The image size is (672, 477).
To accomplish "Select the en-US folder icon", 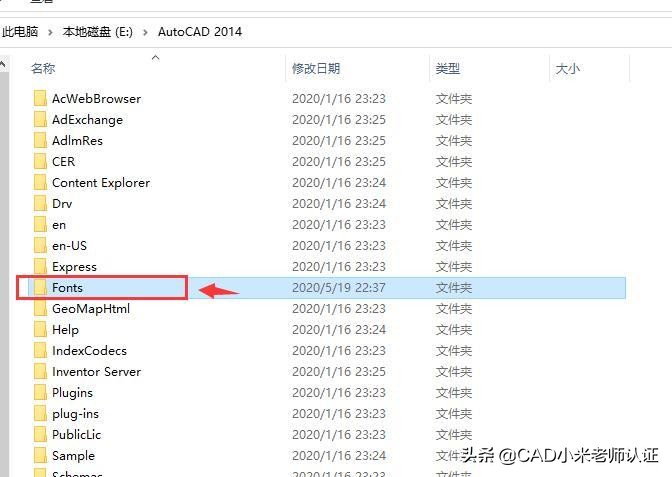I will pyautogui.click(x=40, y=245).
